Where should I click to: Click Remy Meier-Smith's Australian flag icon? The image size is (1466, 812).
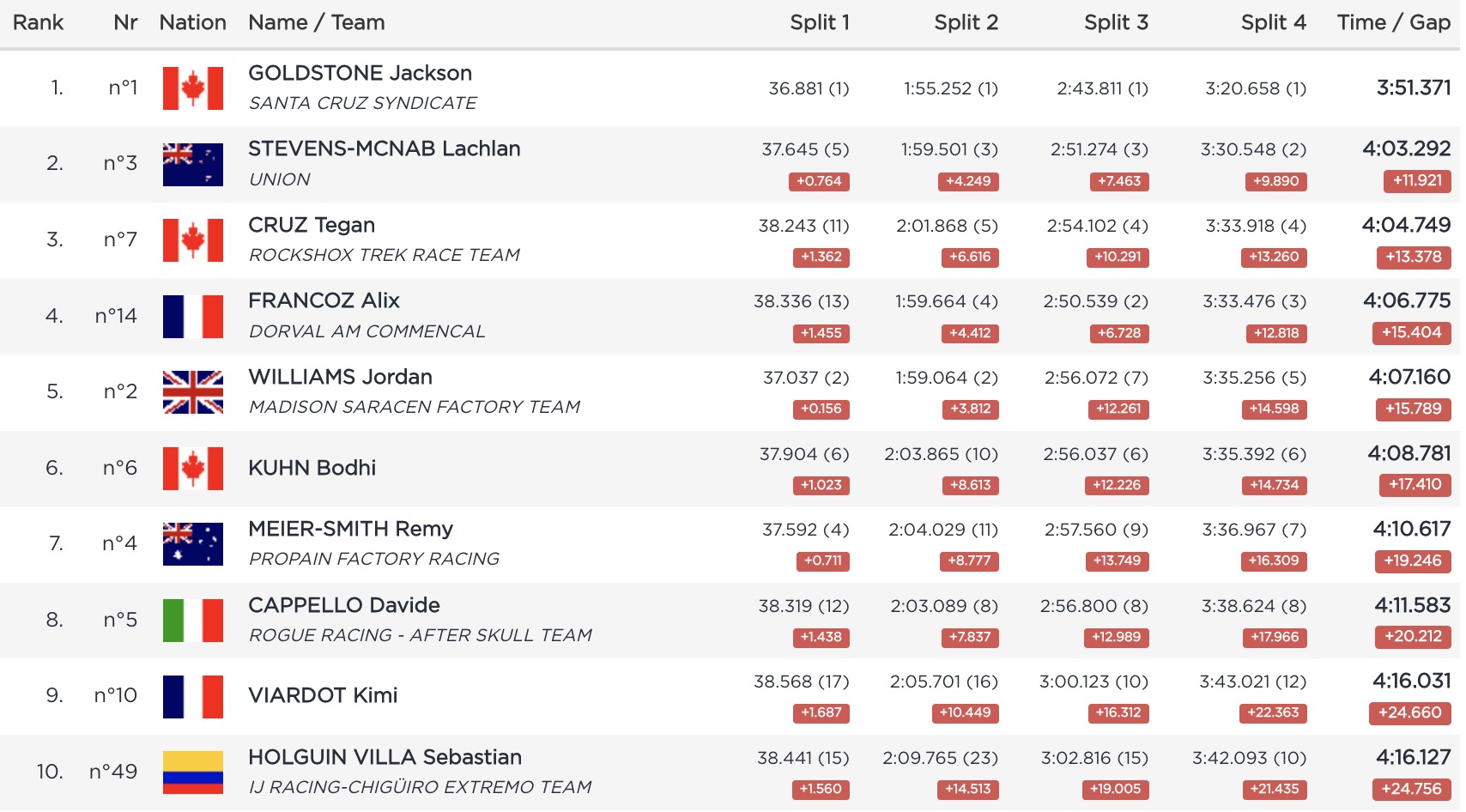pos(192,544)
